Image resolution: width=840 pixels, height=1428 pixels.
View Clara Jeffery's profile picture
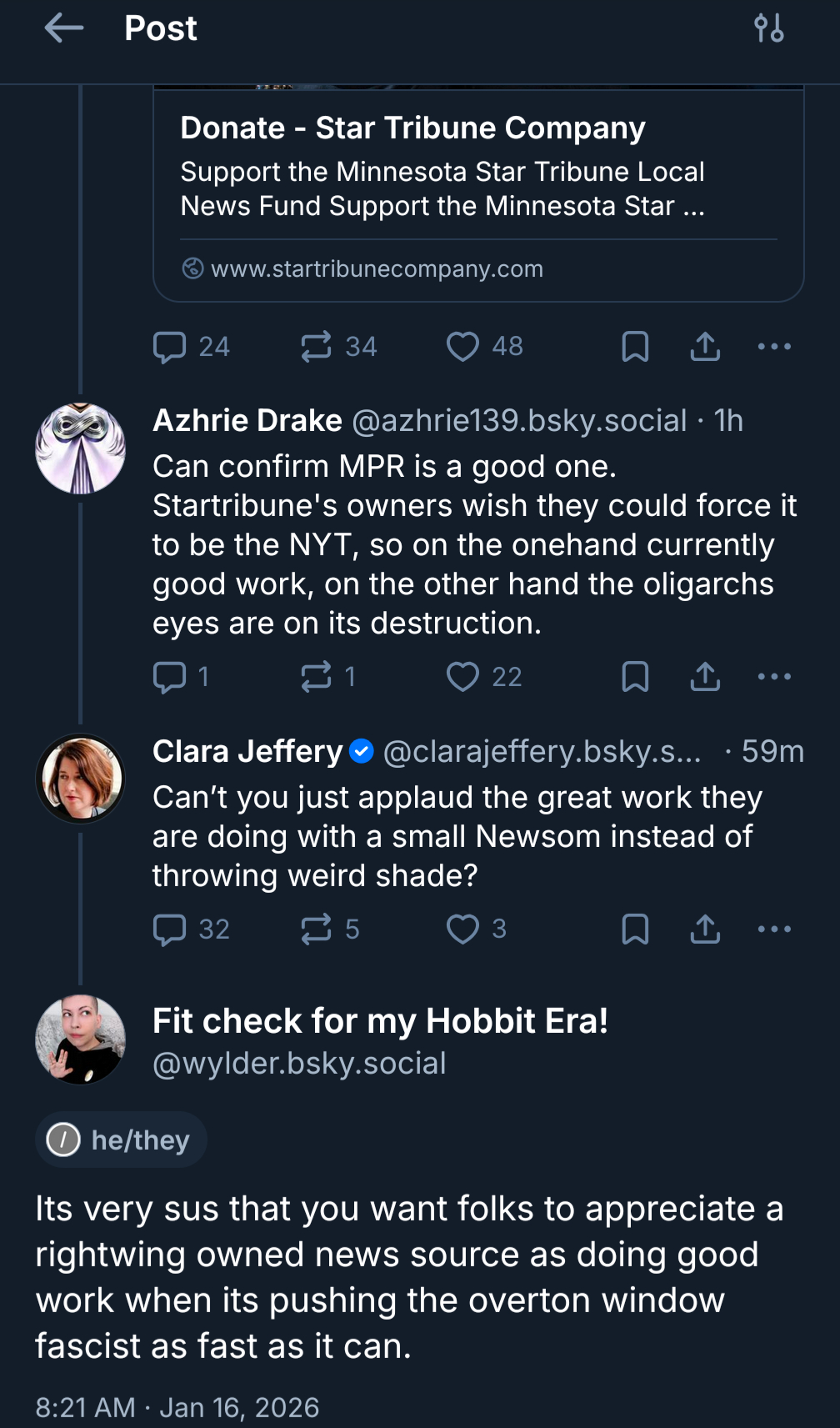(x=81, y=779)
